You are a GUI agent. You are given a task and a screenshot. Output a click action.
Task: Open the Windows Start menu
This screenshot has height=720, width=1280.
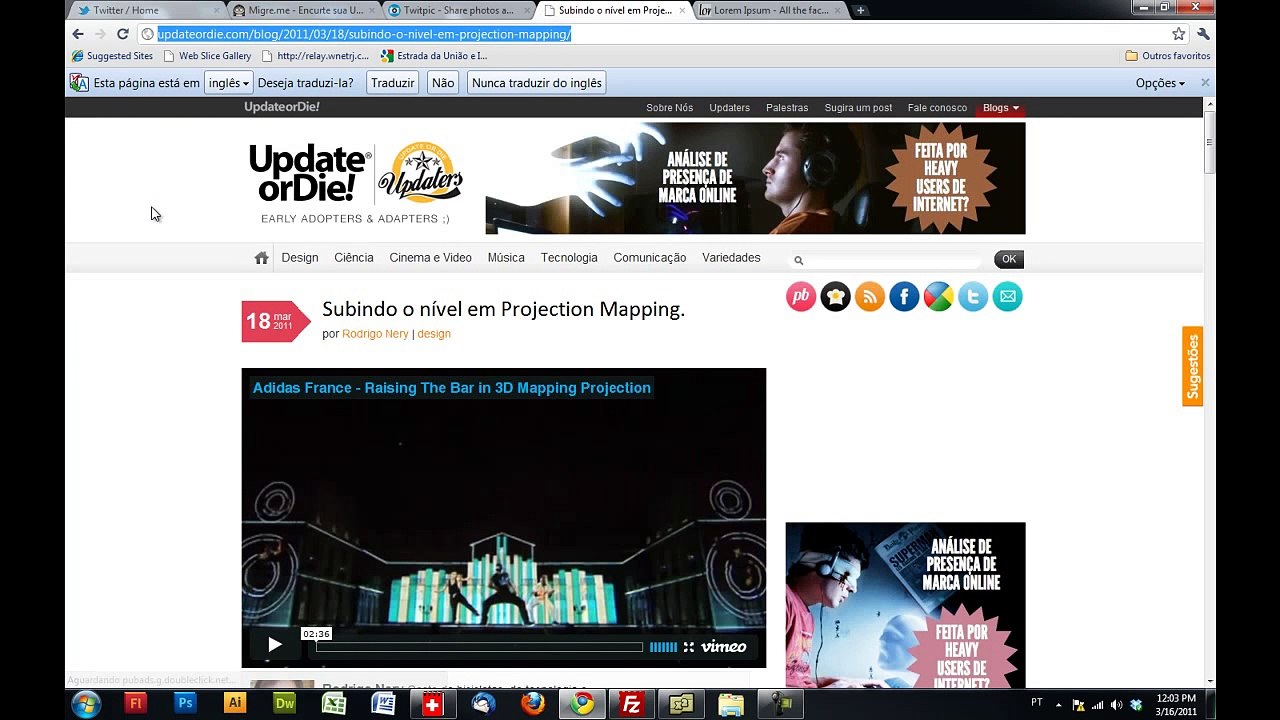point(86,704)
